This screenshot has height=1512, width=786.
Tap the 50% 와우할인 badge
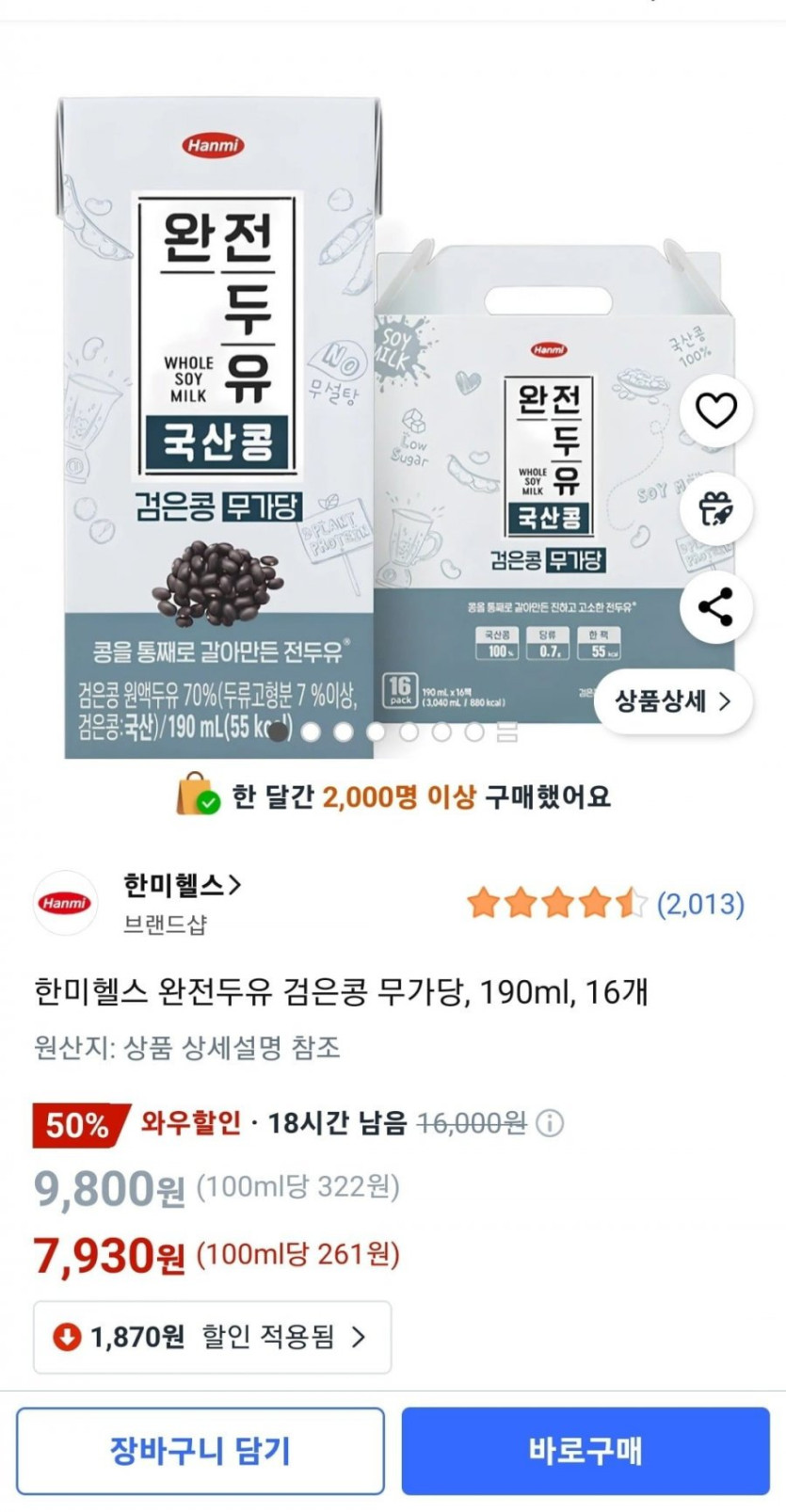pyautogui.click(x=137, y=1124)
